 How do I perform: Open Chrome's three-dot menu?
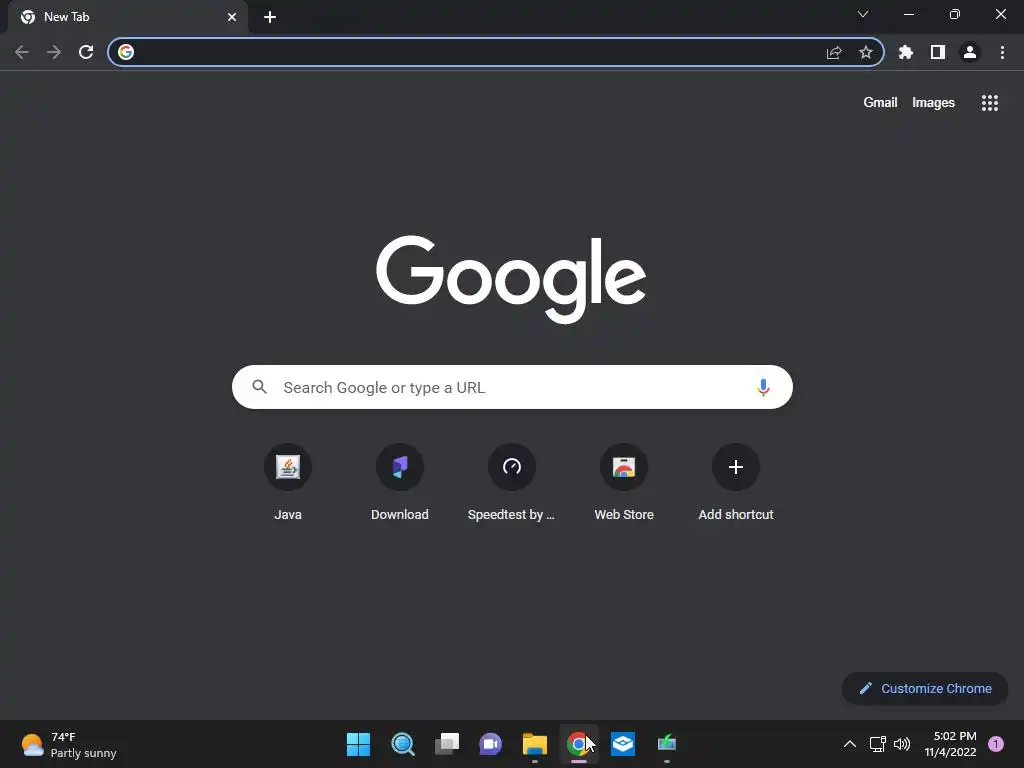pos(1002,52)
